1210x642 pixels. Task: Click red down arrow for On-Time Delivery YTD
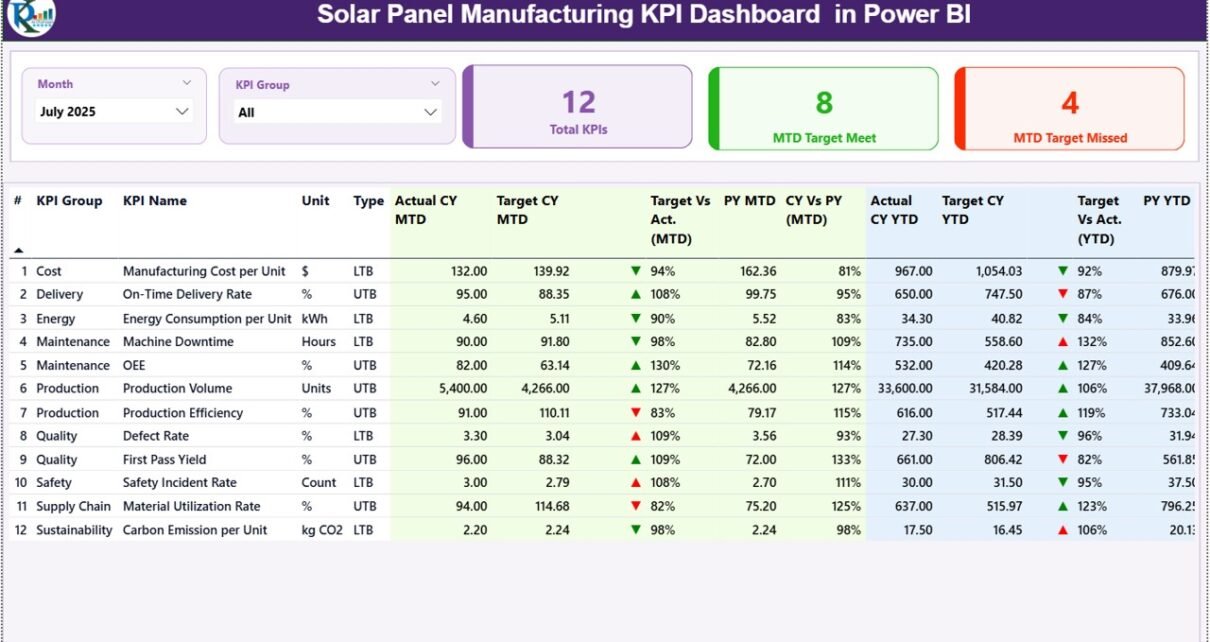1062,295
